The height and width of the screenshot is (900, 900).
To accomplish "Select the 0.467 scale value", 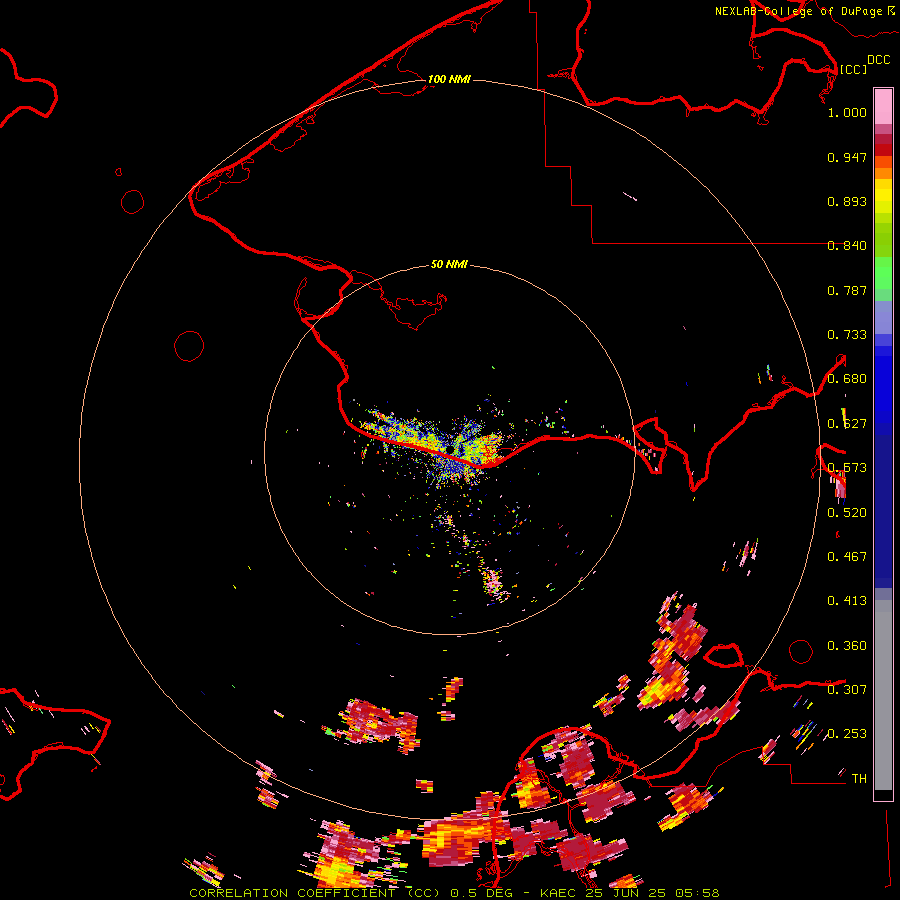I will [847, 557].
